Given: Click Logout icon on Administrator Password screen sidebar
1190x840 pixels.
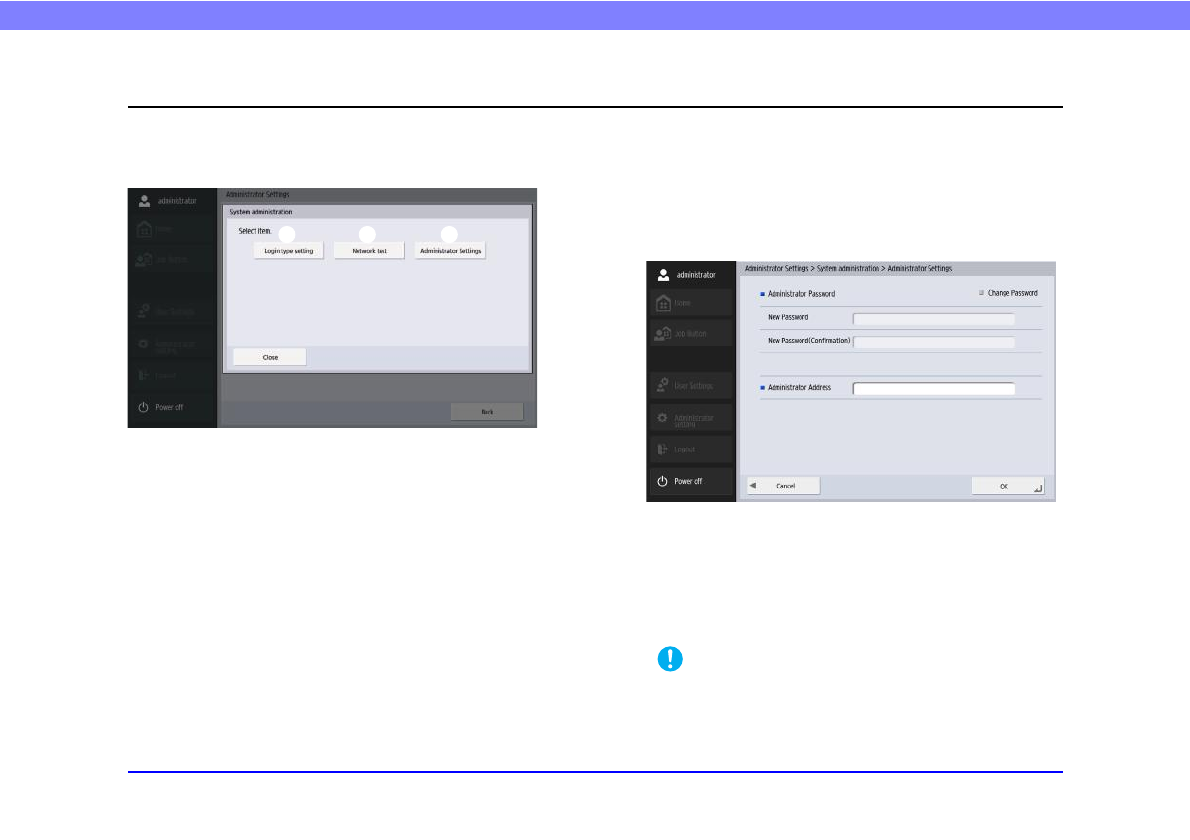Looking at the screenshot, I should 662,449.
